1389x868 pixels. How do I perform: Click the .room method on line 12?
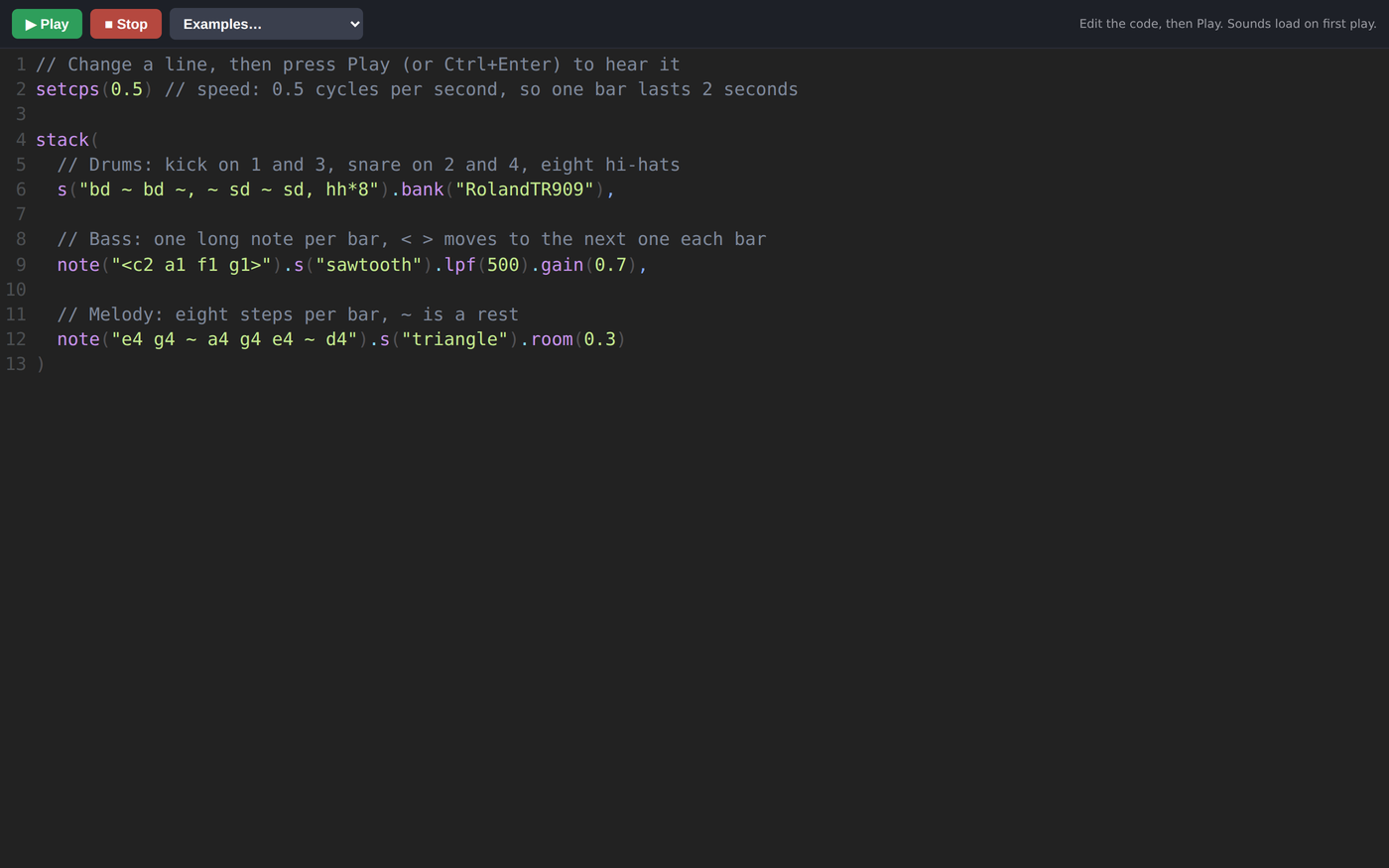(x=547, y=339)
